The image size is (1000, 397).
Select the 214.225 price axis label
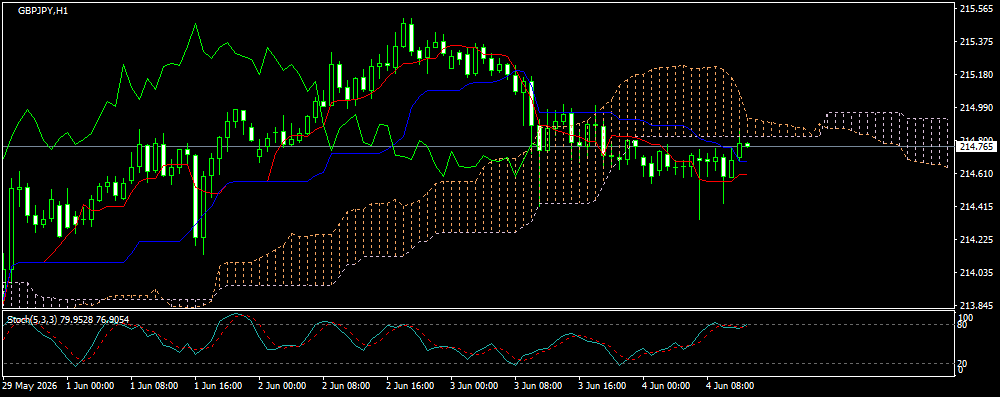click(976, 240)
